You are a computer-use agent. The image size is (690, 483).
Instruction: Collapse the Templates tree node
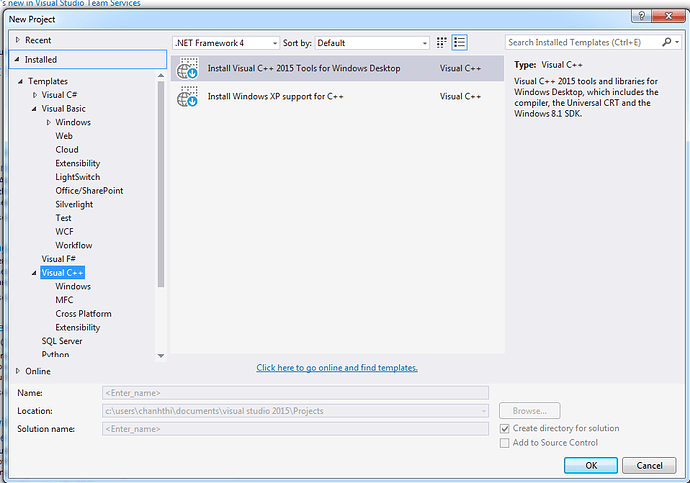(x=20, y=81)
